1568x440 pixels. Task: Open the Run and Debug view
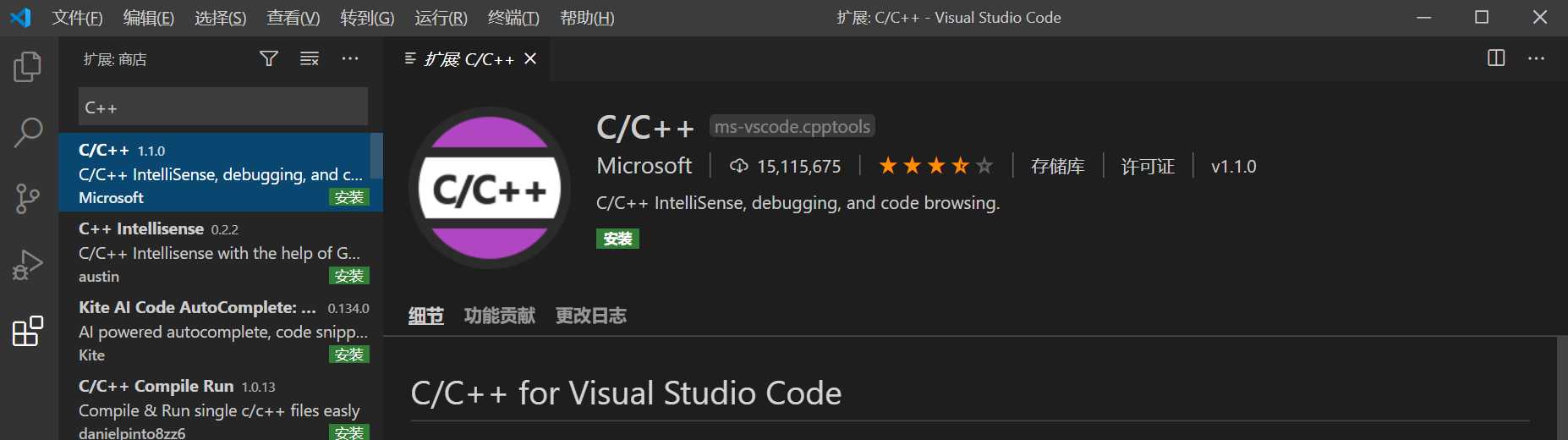tap(28, 265)
